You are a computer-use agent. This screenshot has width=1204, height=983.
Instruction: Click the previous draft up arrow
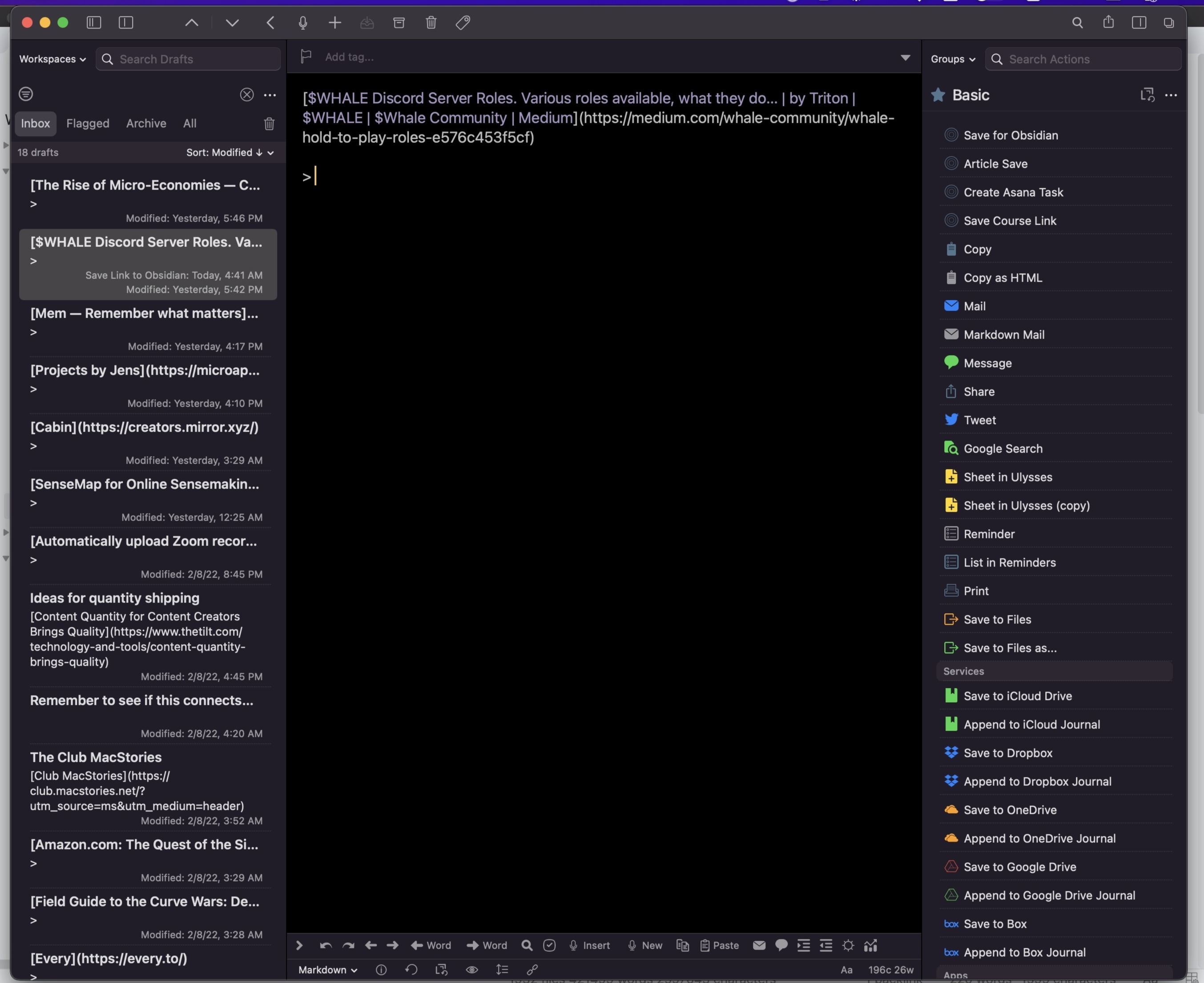192,23
